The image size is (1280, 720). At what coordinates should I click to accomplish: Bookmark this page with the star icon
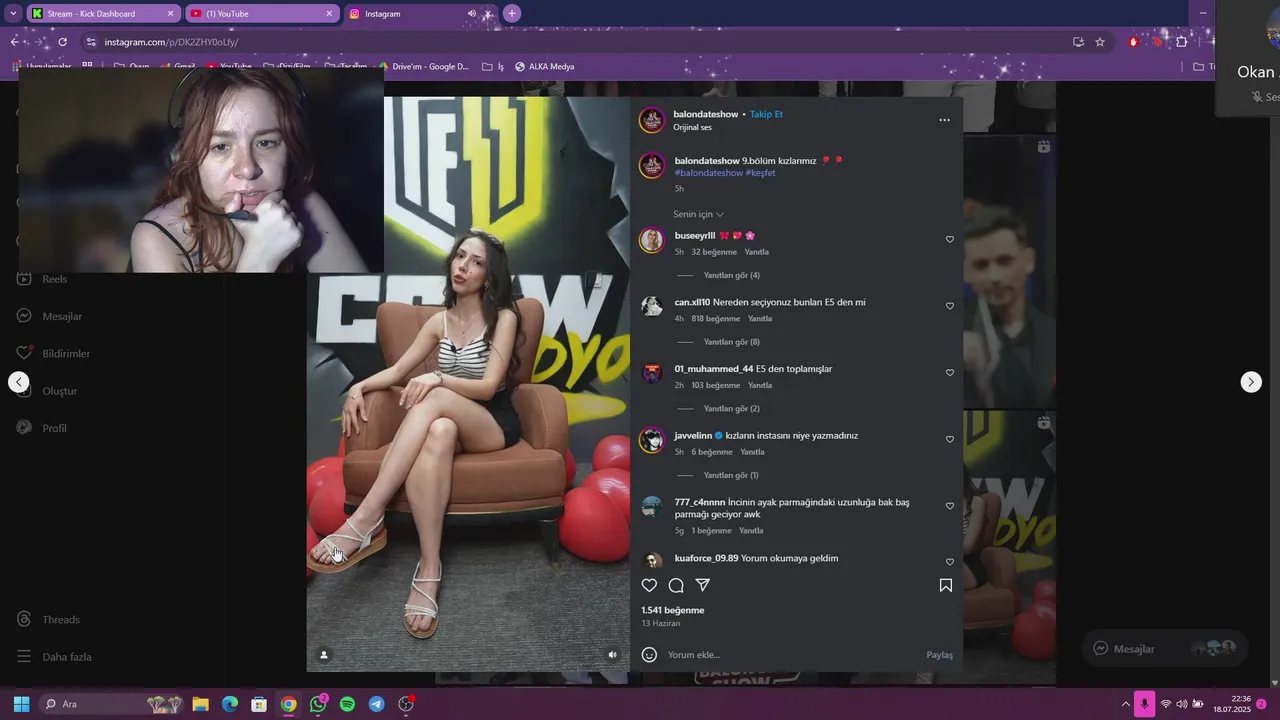click(x=1100, y=42)
